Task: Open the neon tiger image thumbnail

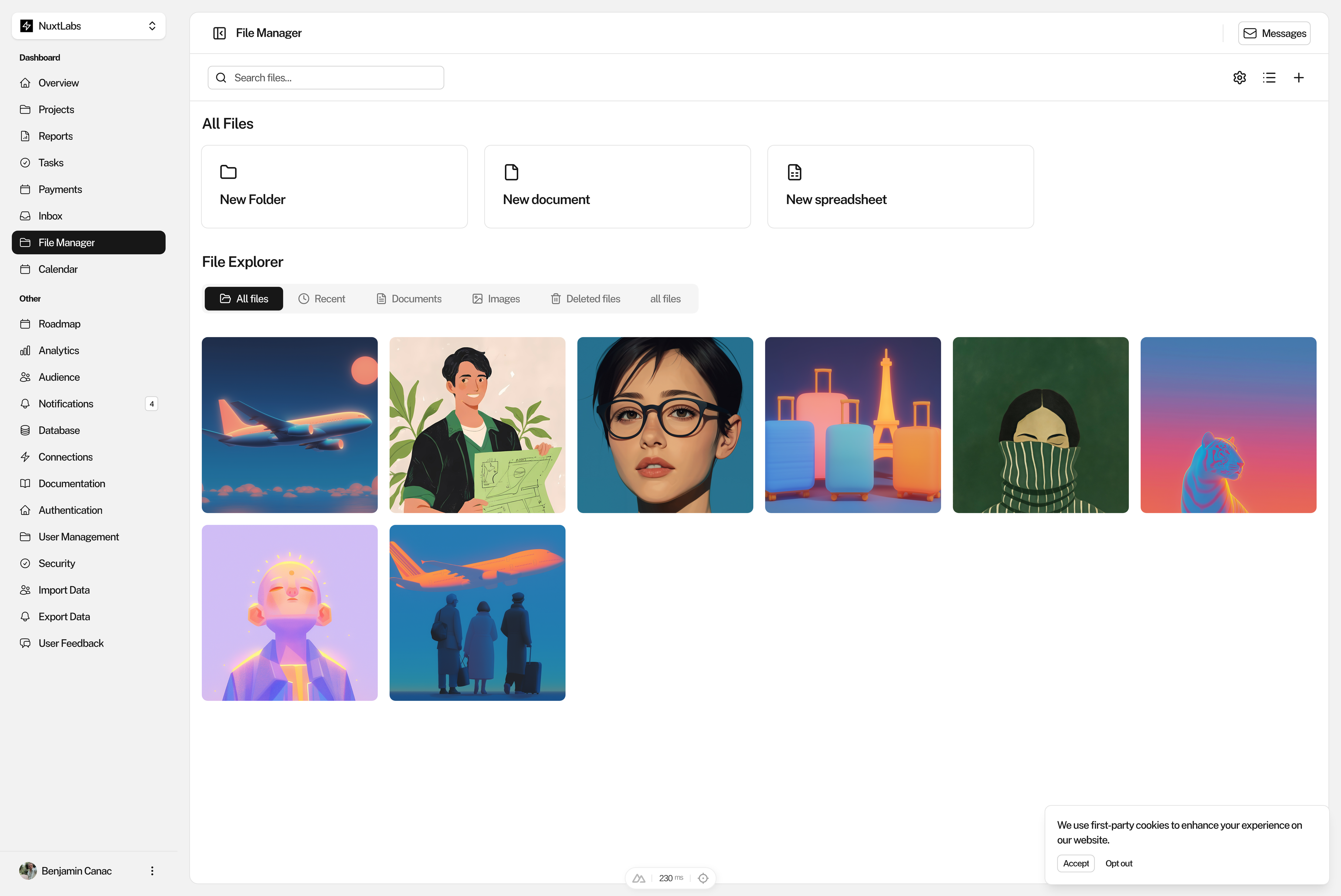Action: (1228, 425)
